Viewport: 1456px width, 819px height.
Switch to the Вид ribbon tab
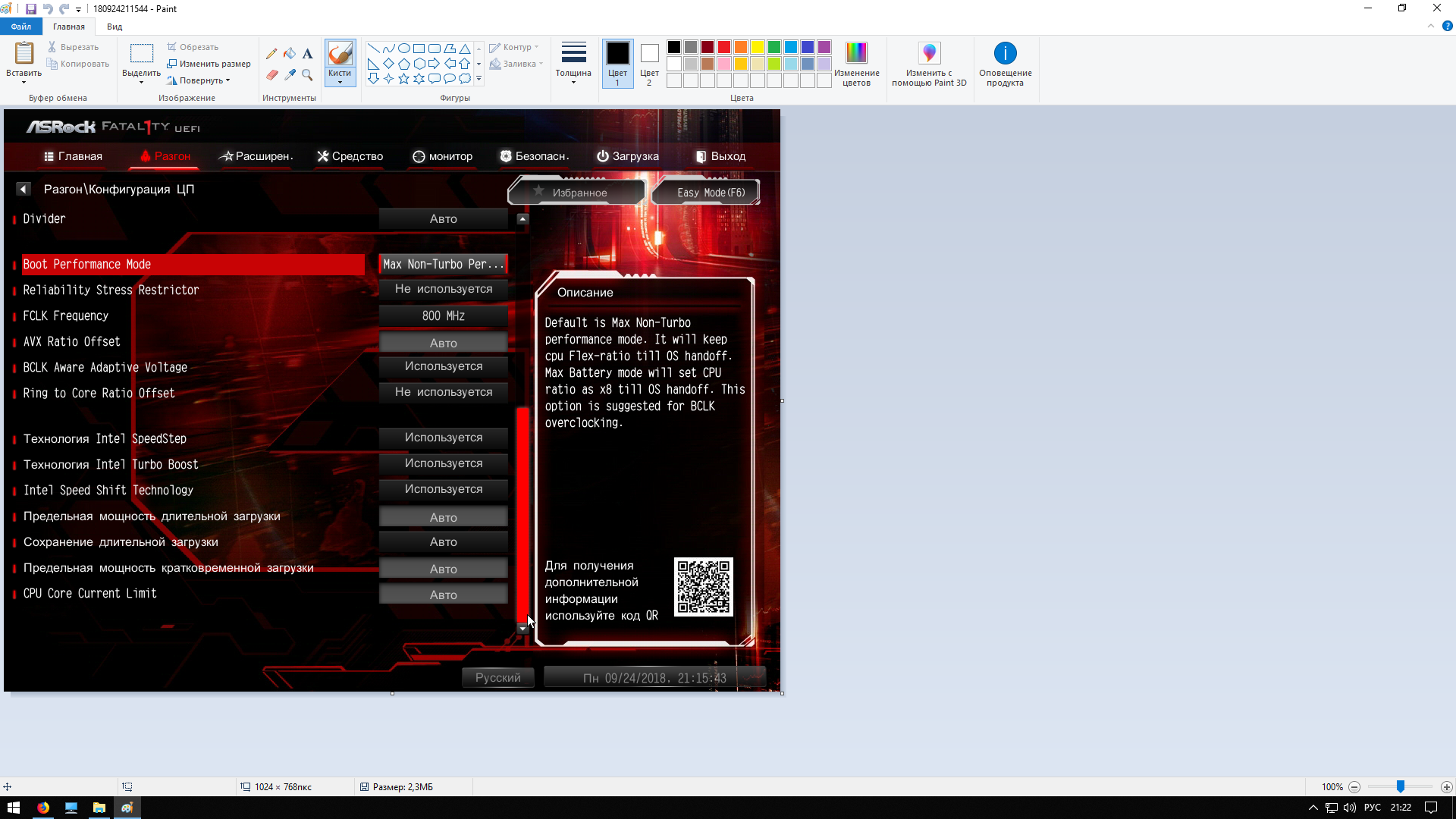[x=115, y=27]
